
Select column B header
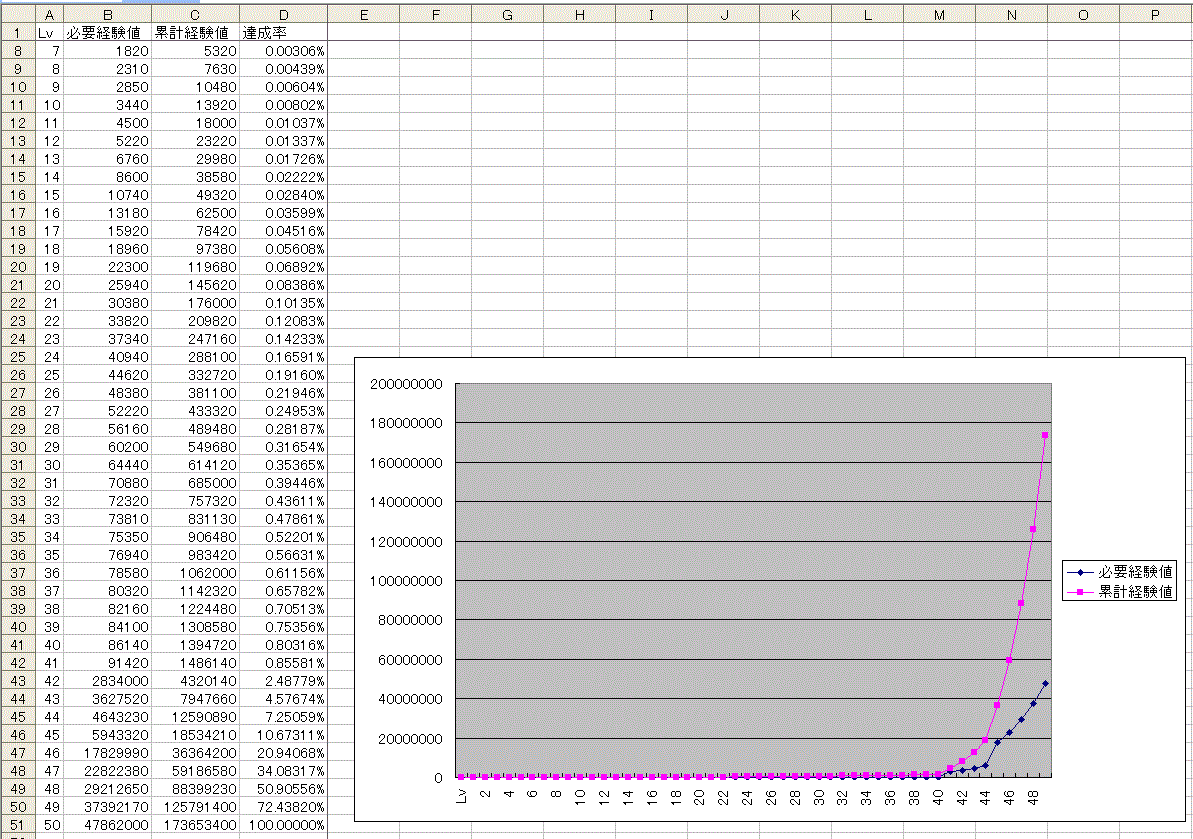point(107,14)
